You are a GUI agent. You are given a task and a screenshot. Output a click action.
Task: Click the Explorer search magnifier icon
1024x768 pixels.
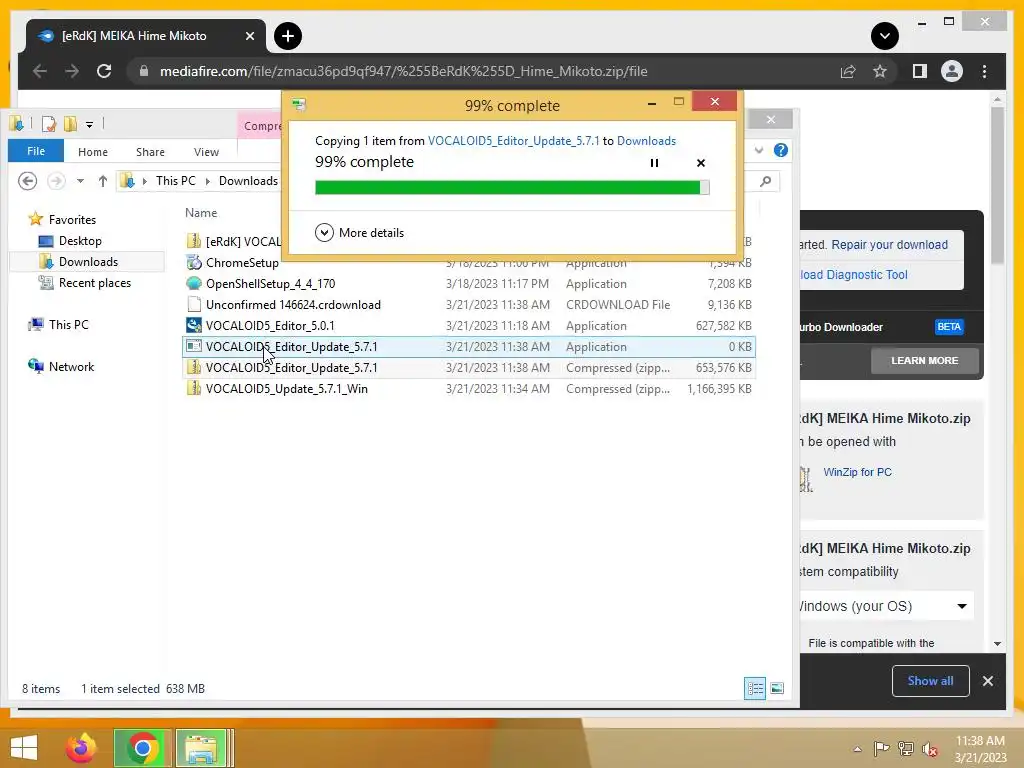tap(765, 181)
